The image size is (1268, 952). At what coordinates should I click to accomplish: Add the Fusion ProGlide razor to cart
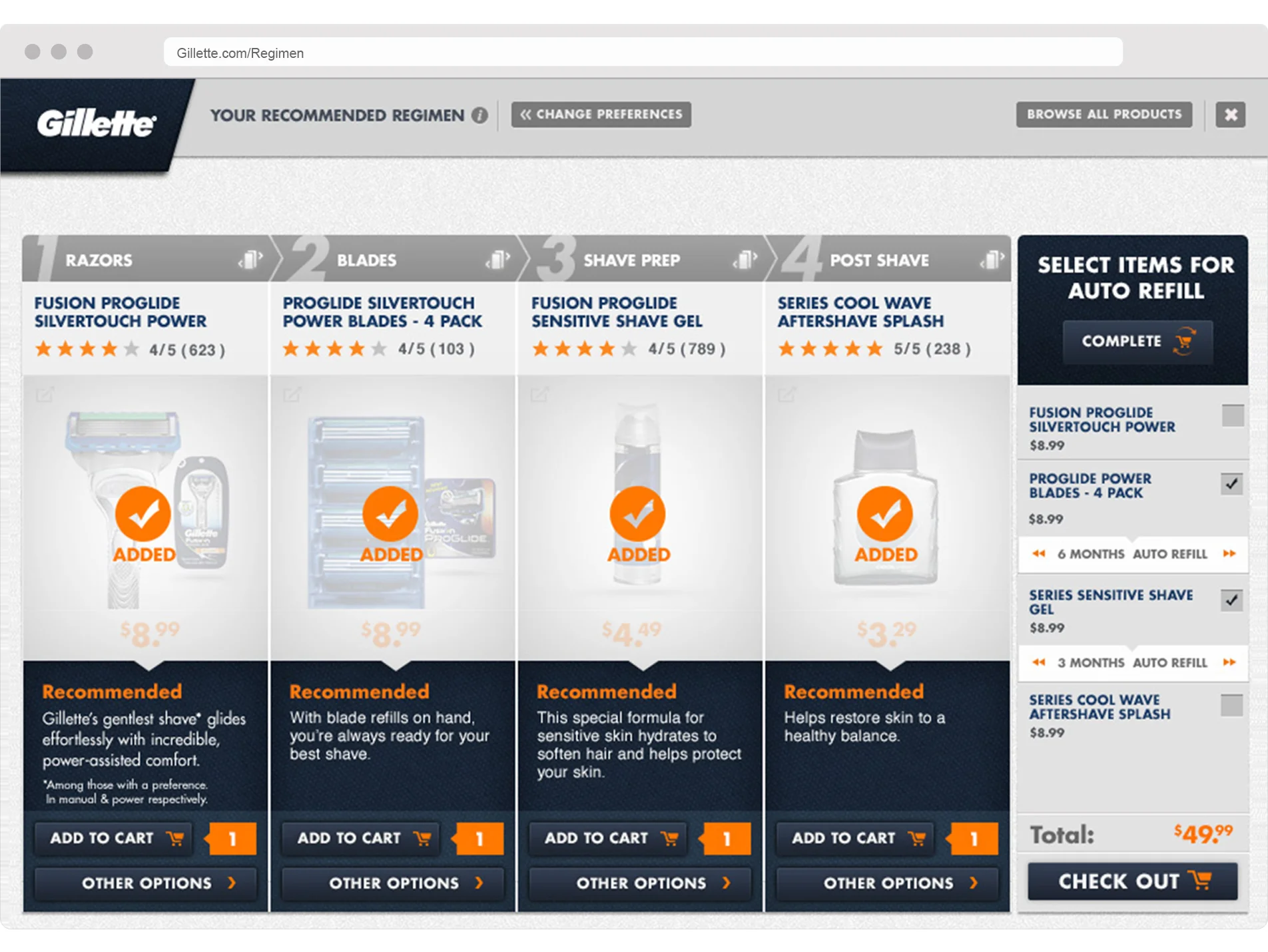[x=114, y=838]
